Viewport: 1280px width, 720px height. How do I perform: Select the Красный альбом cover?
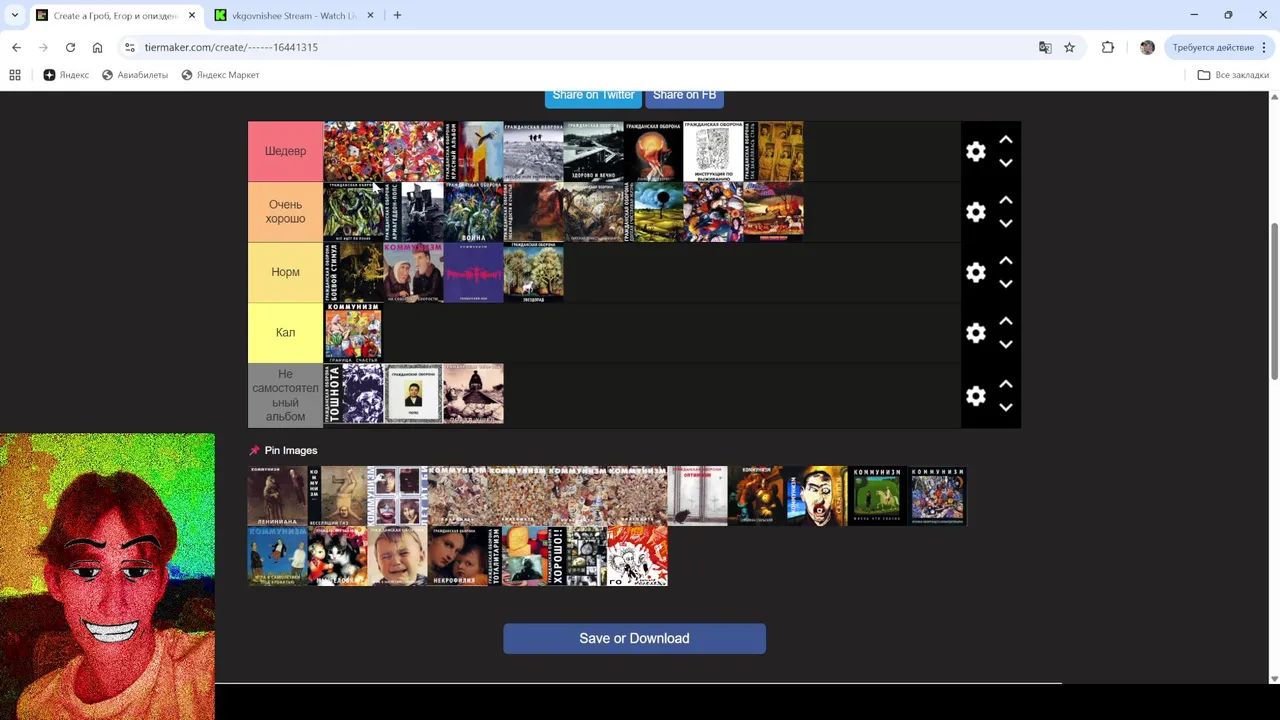(x=473, y=151)
